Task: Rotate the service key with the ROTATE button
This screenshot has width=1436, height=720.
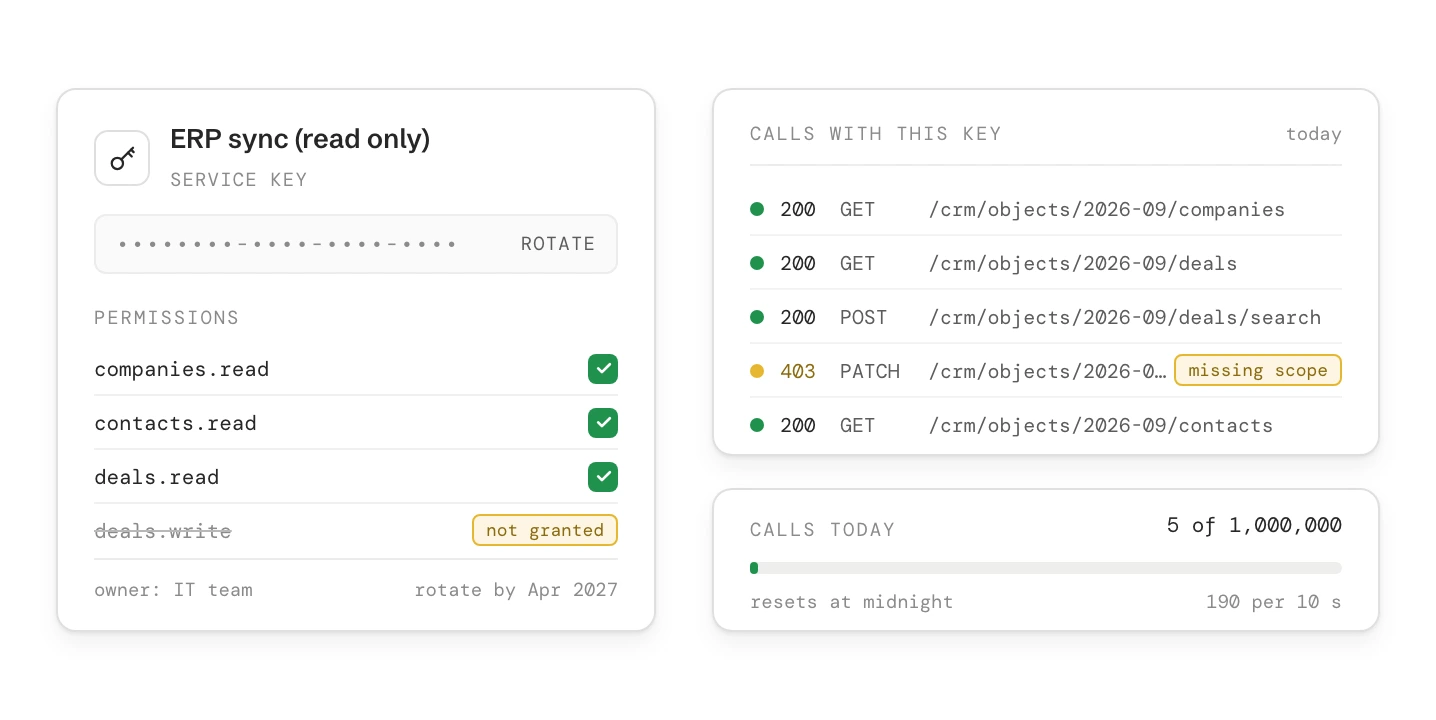Action: pos(558,244)
